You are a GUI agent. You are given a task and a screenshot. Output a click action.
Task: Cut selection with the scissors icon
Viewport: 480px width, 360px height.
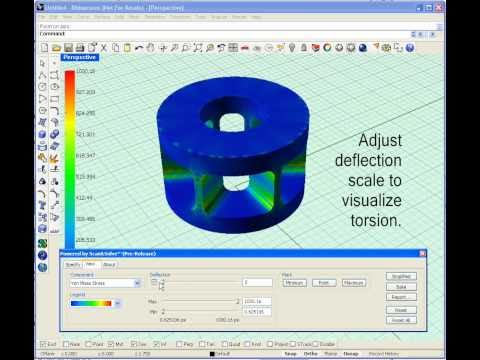[x=104, y=48]
